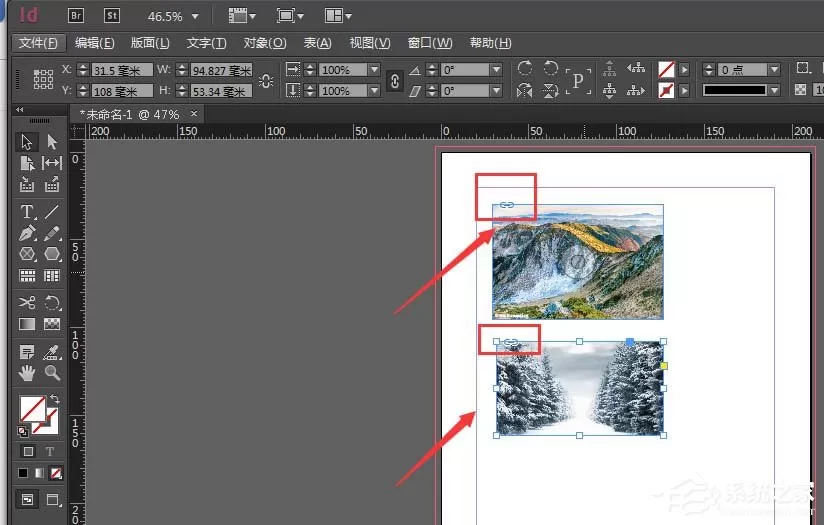Select the Line tool
Image resolution: width=824 pixels, height=525 pixels.
point(52,211)
